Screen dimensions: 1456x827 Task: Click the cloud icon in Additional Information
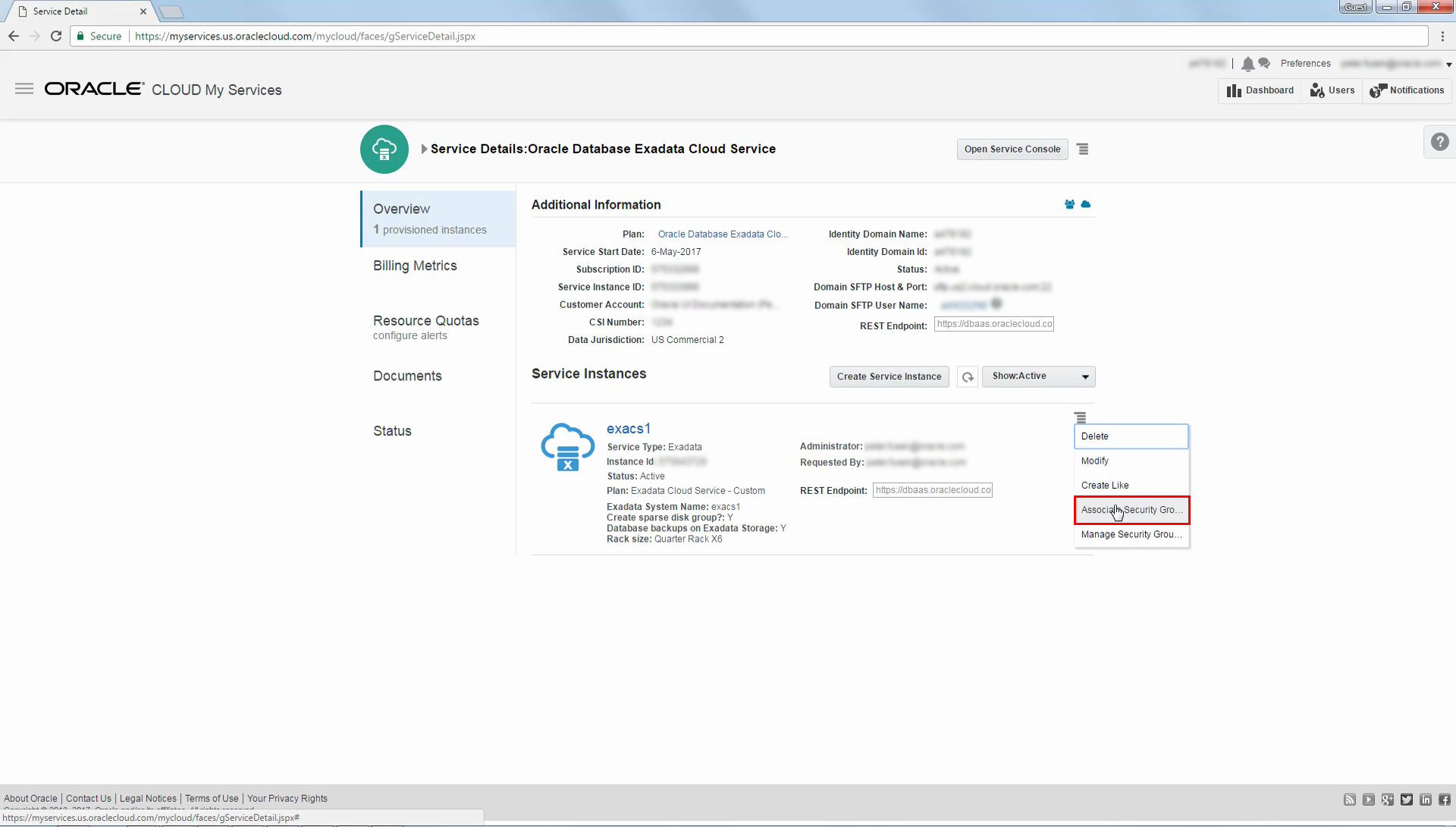pos(1086,205)
